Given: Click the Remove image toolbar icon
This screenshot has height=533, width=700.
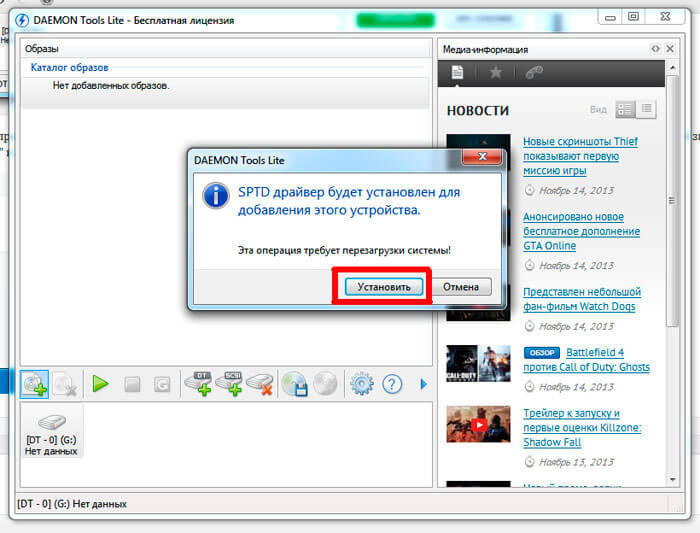Looking at the screenshot, I should pos(66,384).
